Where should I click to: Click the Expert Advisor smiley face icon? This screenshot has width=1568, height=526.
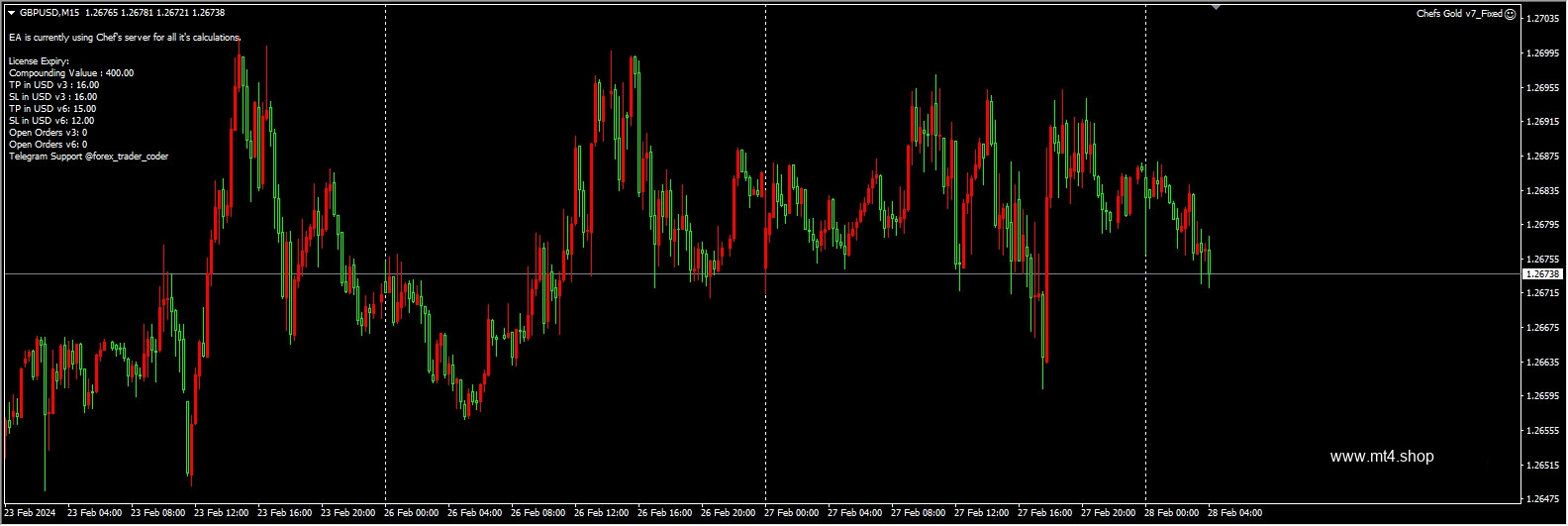(1511, 14)
